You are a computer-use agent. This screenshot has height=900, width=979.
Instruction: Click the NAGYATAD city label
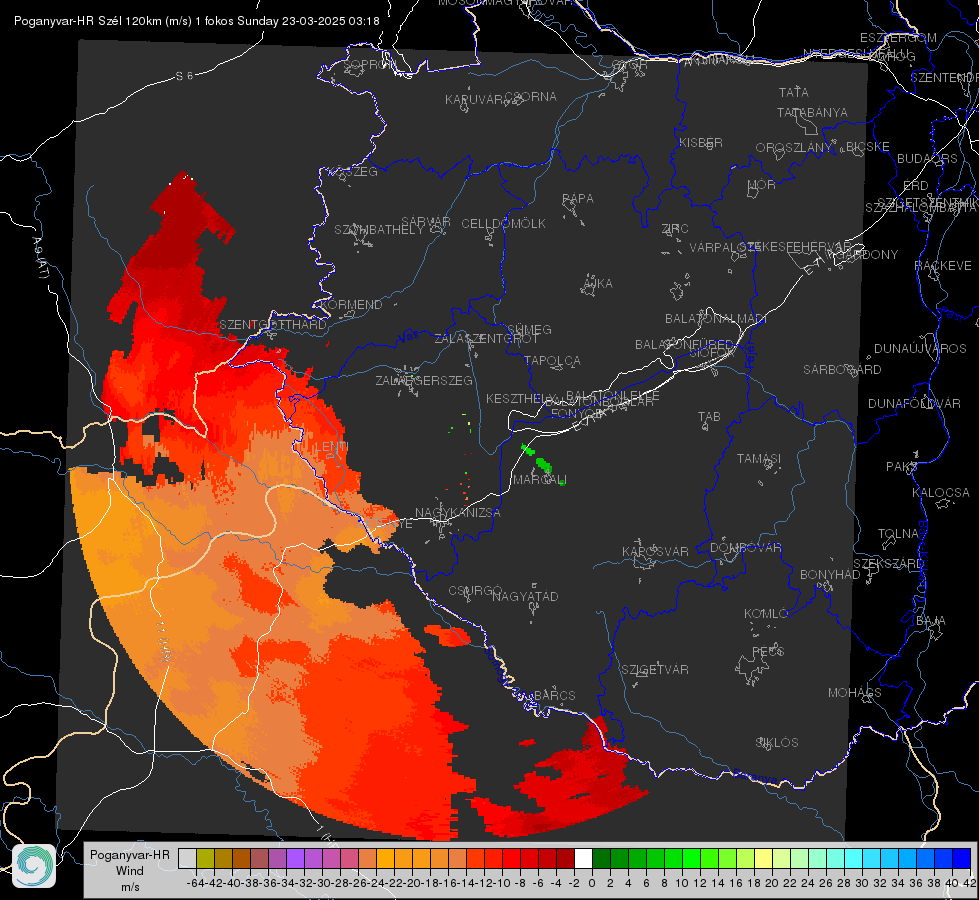[525, 596]
